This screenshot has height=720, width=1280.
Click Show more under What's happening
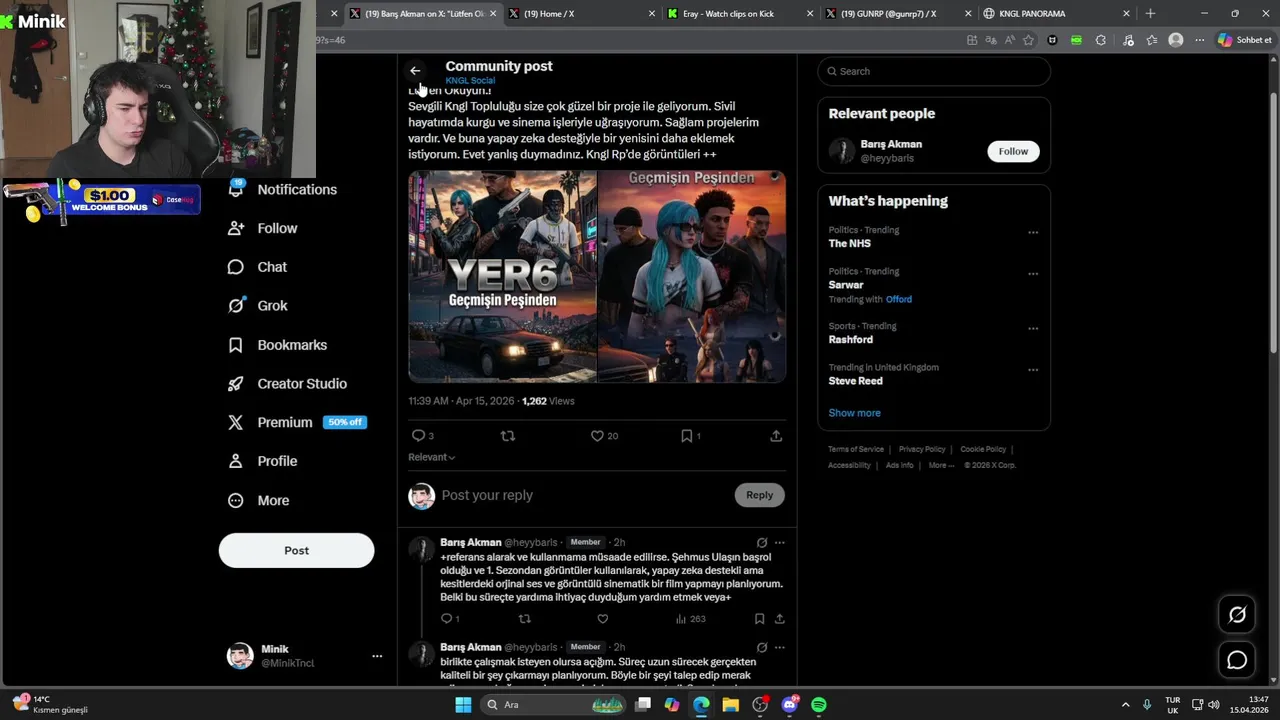(854, 413)
